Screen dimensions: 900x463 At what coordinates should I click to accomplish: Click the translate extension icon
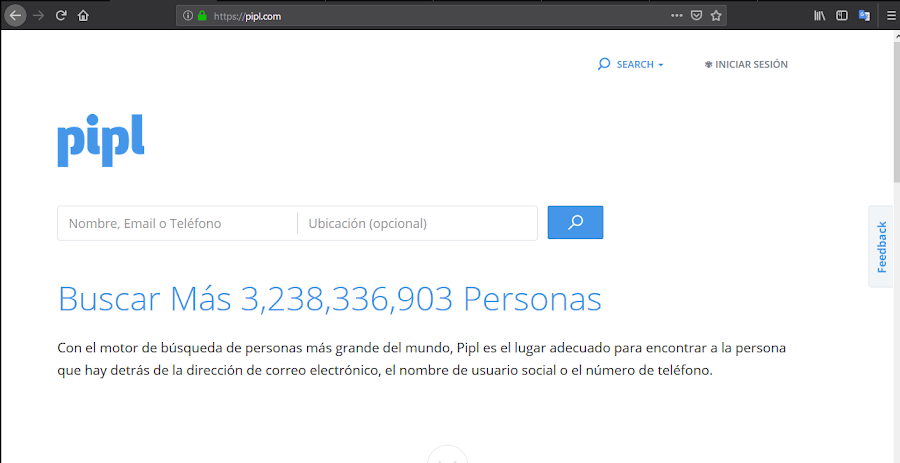[864, 15]
